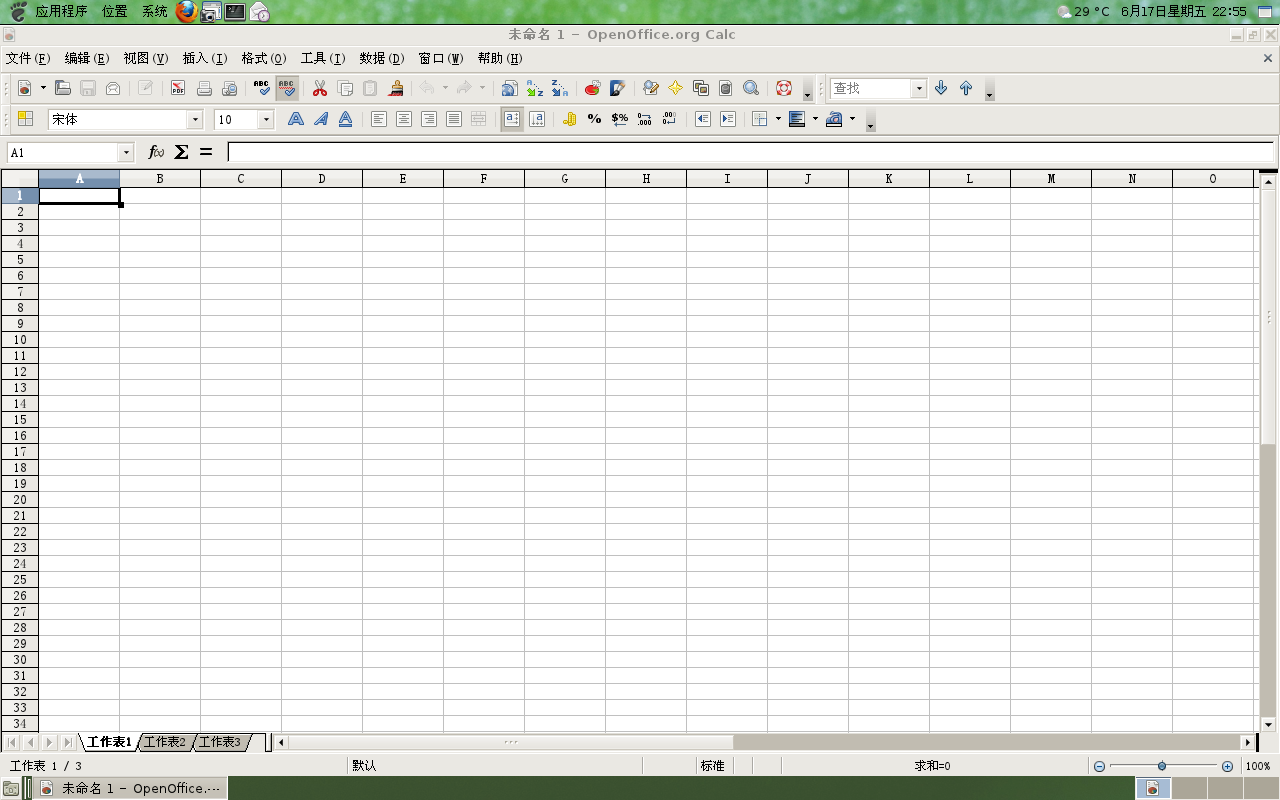Screen dimensions: 1280x800
Task: Open Zoom magnifier icon
Action: 751,88
